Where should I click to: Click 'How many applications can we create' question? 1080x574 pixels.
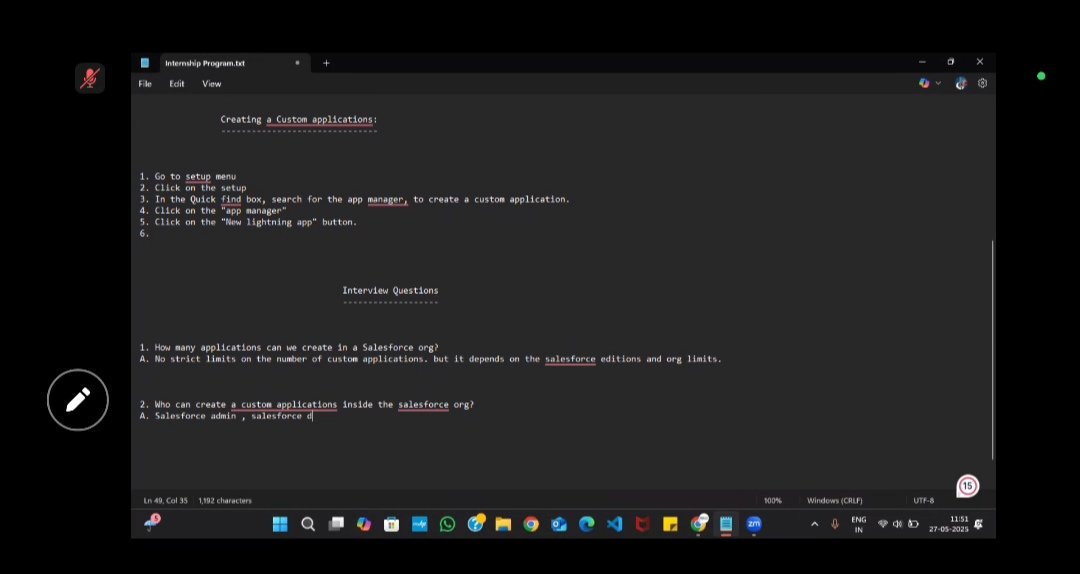pyautogui.click(x=289, y=347)
